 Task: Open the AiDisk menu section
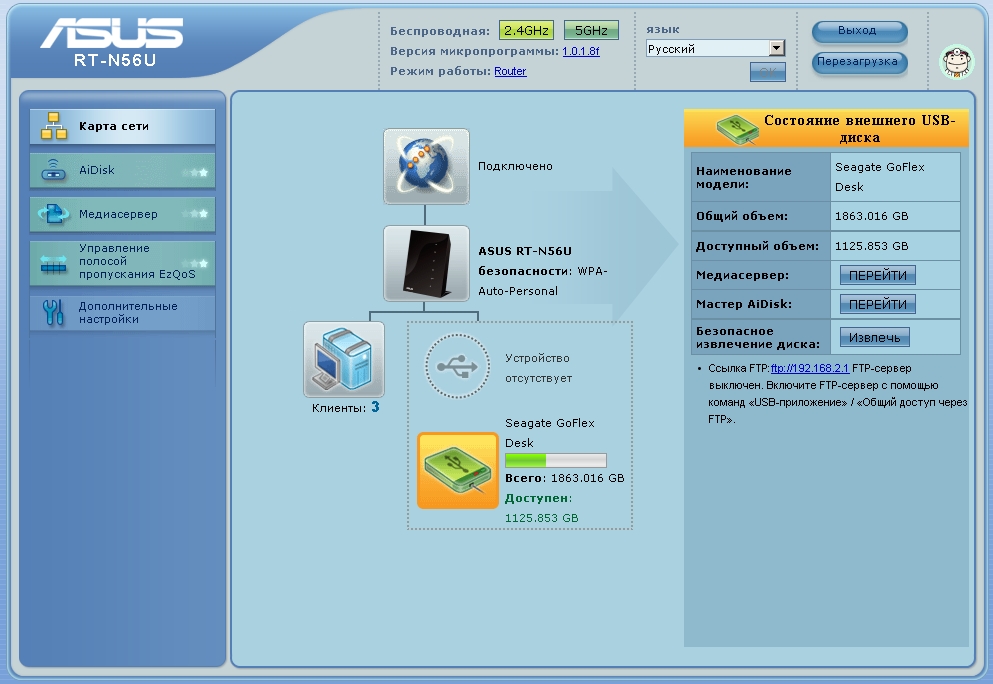[122, 171]
